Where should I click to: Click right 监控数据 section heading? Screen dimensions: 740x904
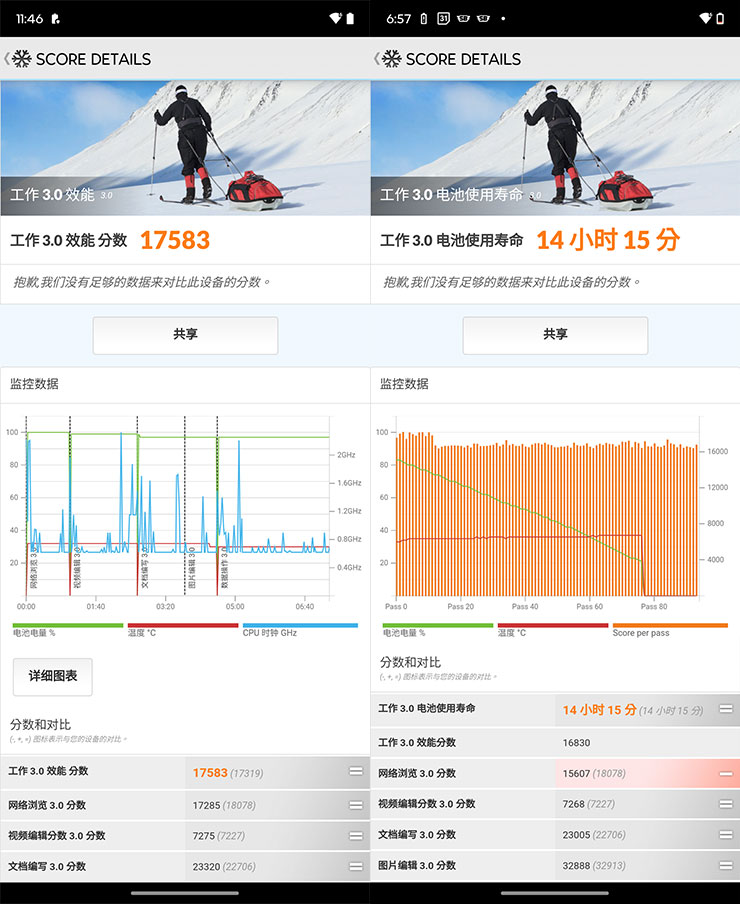point(404,384)
